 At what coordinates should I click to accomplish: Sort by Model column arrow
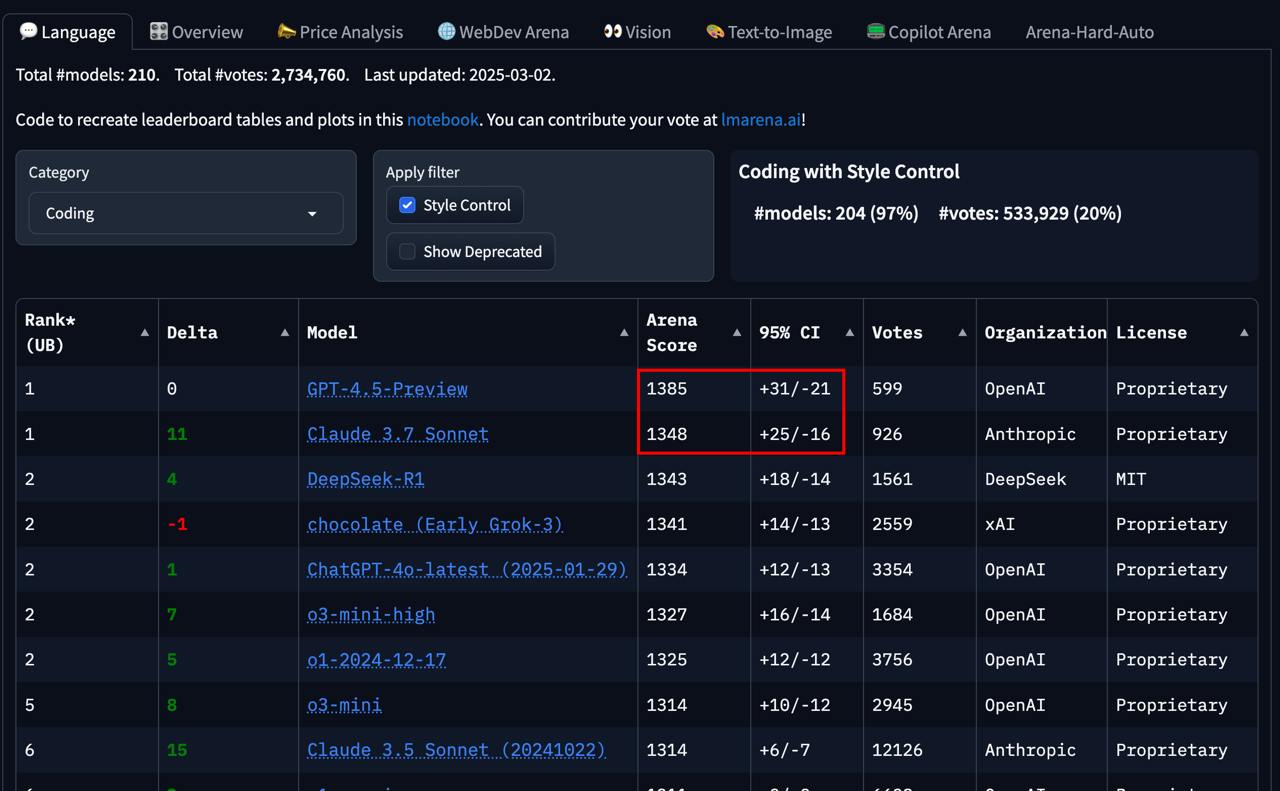(624, 332)
